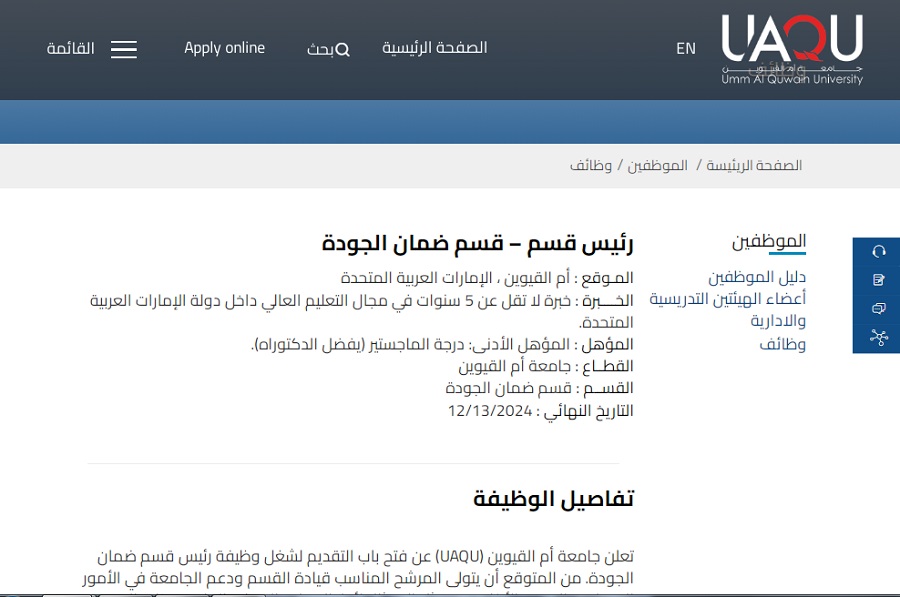Click الموظفين in the breadcrumb trail
The width and height of the screenshot is (900, 597).
(x=657, y=166)
